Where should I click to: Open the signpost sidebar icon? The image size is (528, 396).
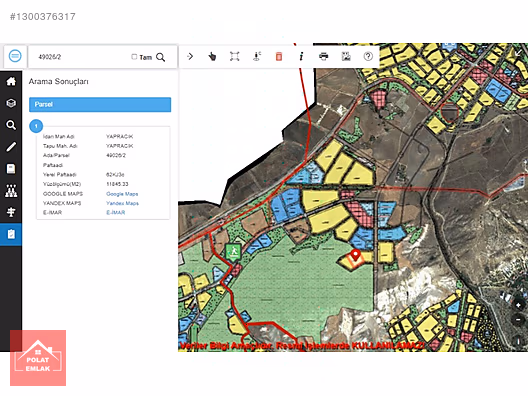[11, 212]
